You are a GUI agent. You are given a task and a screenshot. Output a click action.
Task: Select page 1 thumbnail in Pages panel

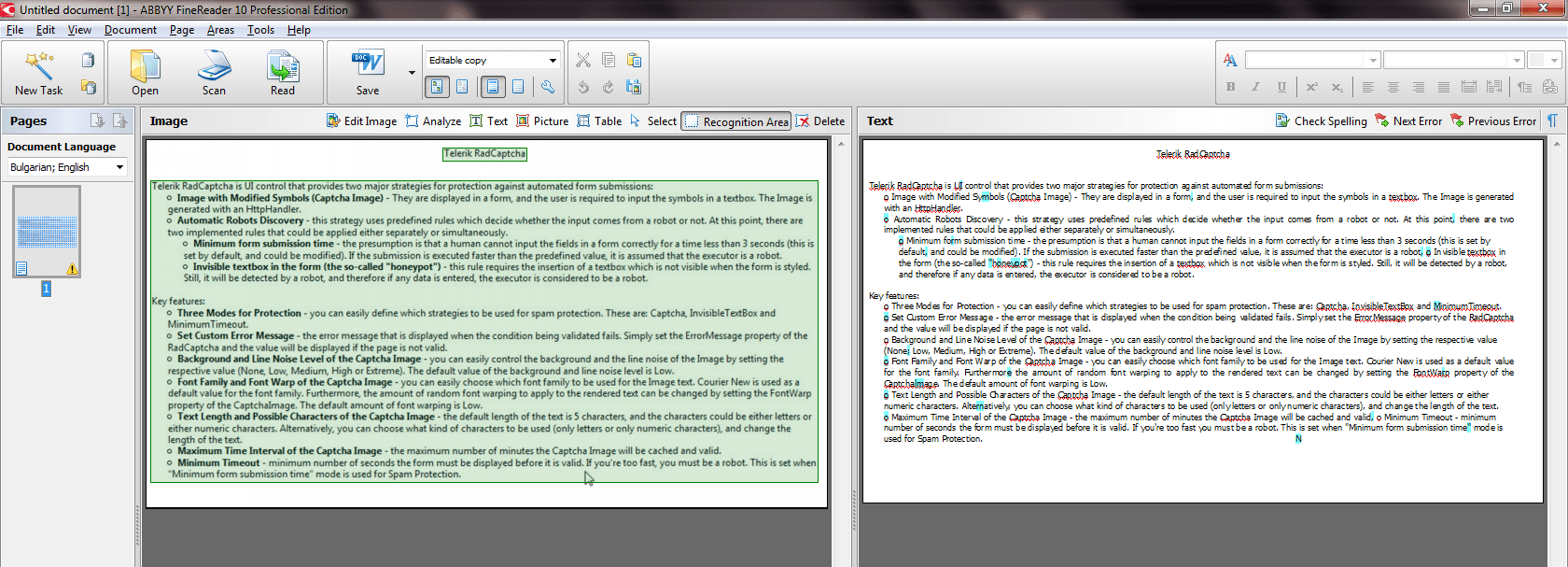point(47,232)
